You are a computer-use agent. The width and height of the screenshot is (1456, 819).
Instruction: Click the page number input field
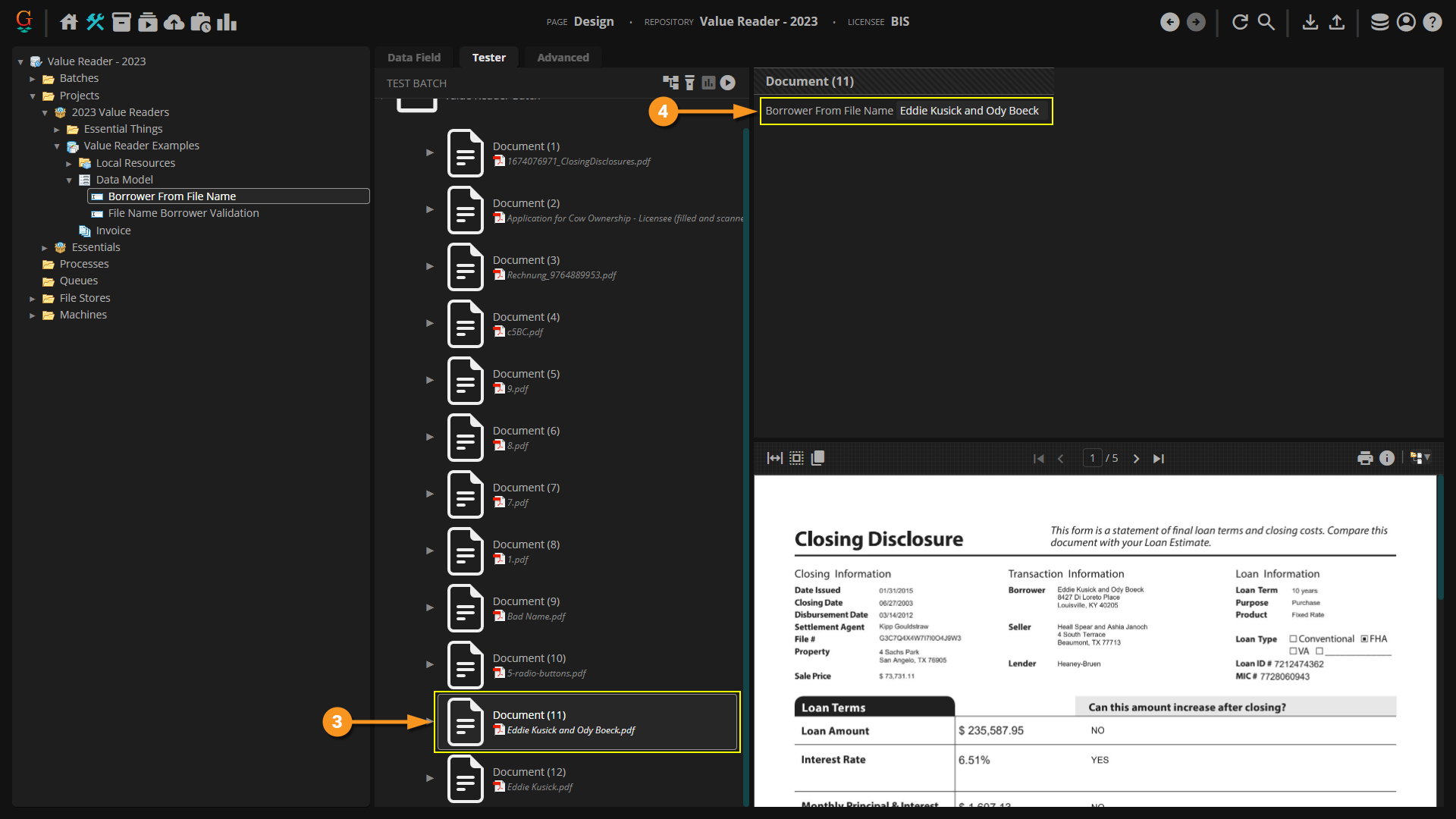click(x=1092, y=458)
